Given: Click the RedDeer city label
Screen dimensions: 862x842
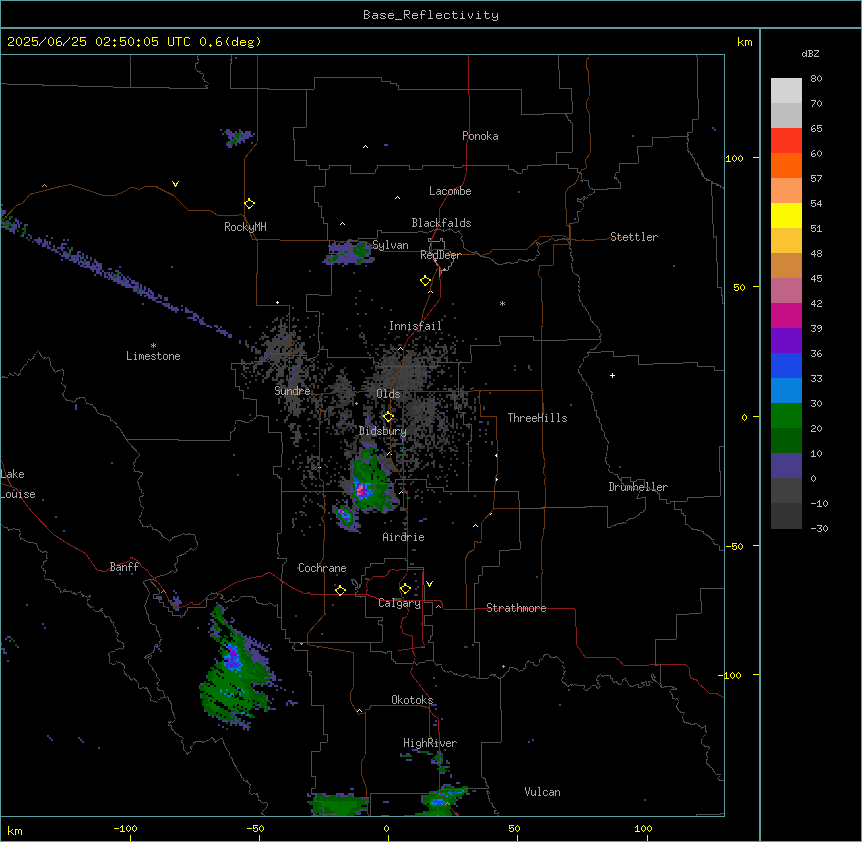Looking at the screenshot, I should coord(440,255).
